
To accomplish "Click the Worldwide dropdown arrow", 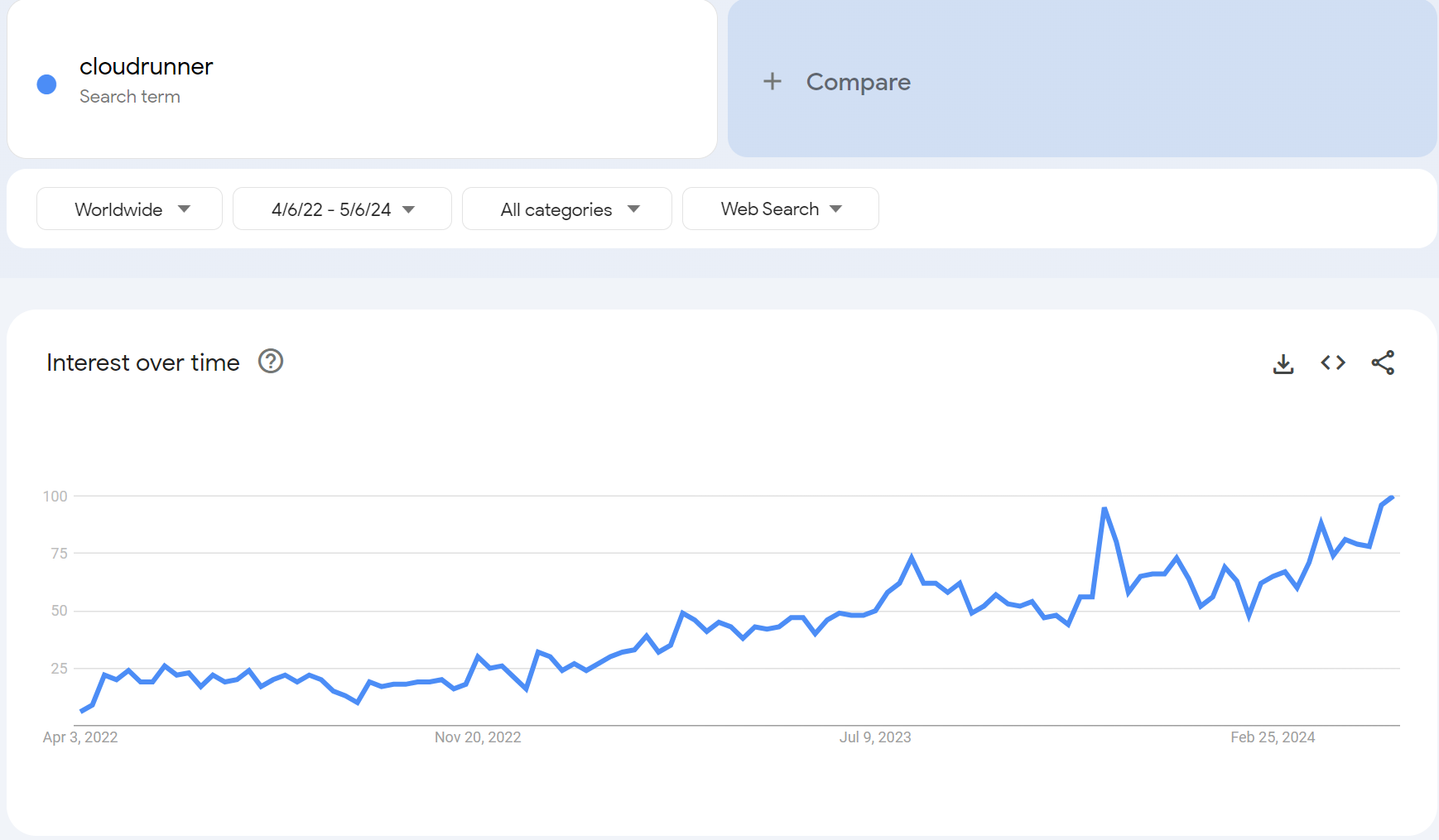I will click(184, 209).
